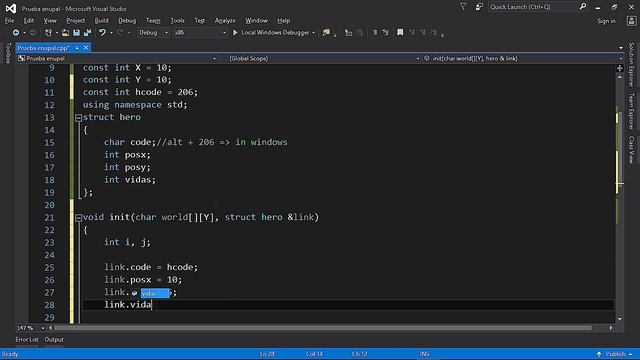The height and width of the screenshot is (360, 640).
Task: Open the Test menu
Action: tap(200, 20)
